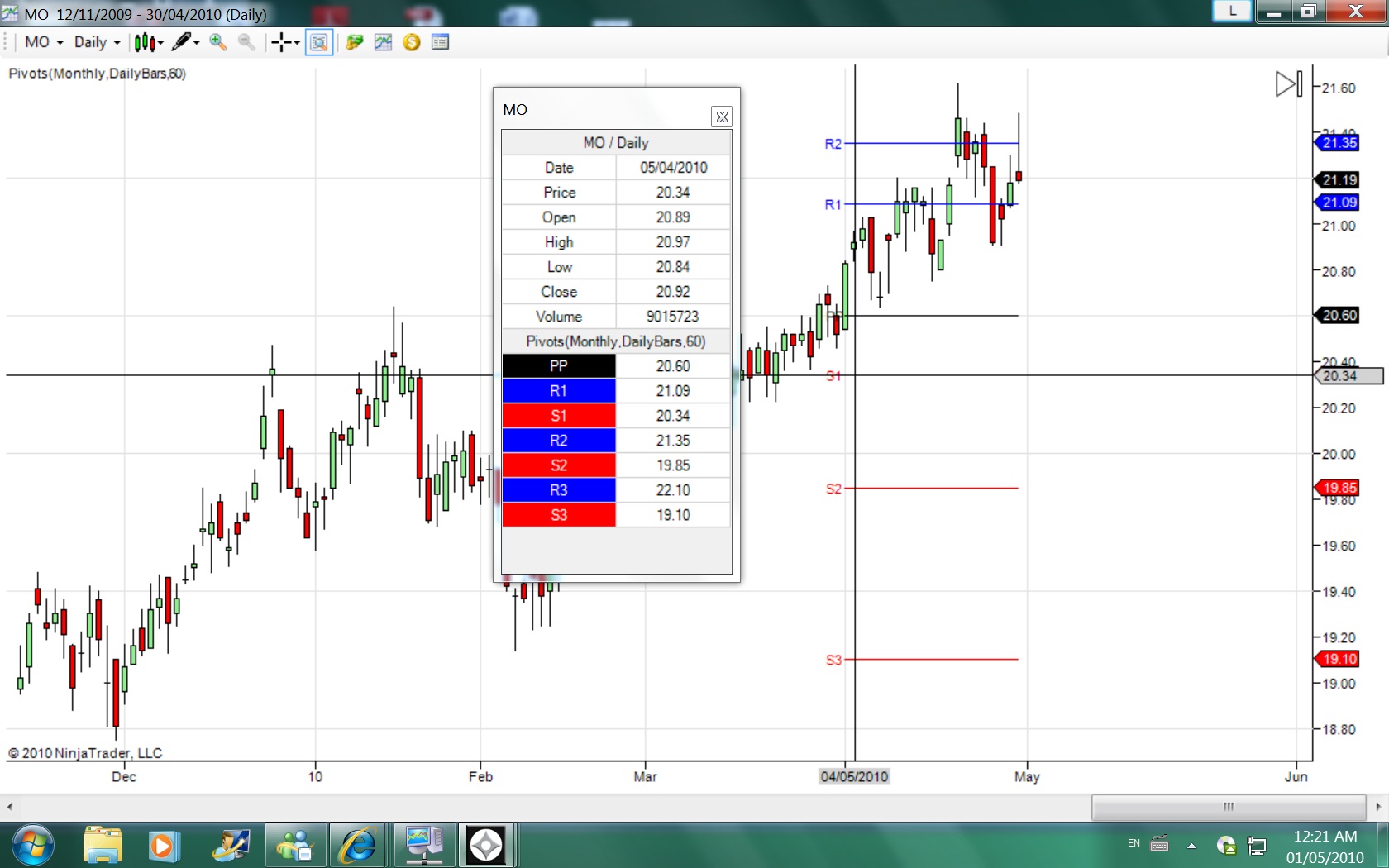1389x868 pixels.
Task: Launch Windows Media Player from taskbar
Action: coord(164,845)
